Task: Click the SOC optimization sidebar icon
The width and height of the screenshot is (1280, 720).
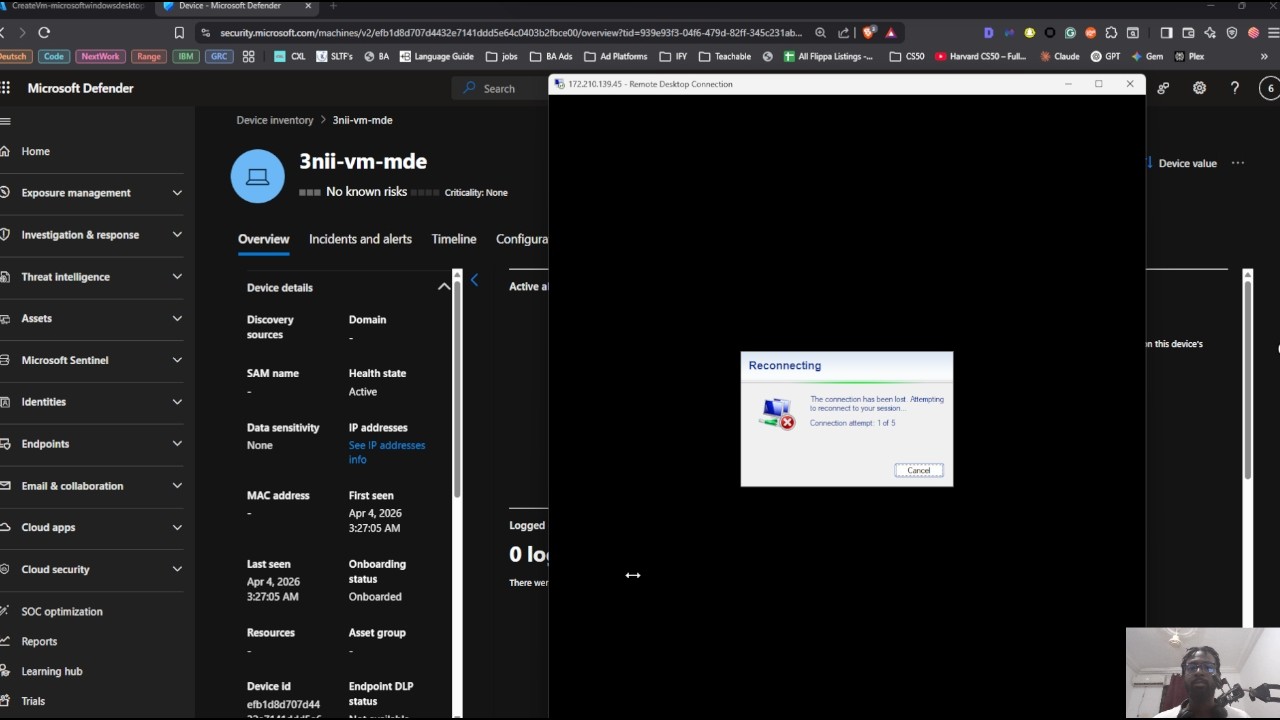Action: [4, 611]
